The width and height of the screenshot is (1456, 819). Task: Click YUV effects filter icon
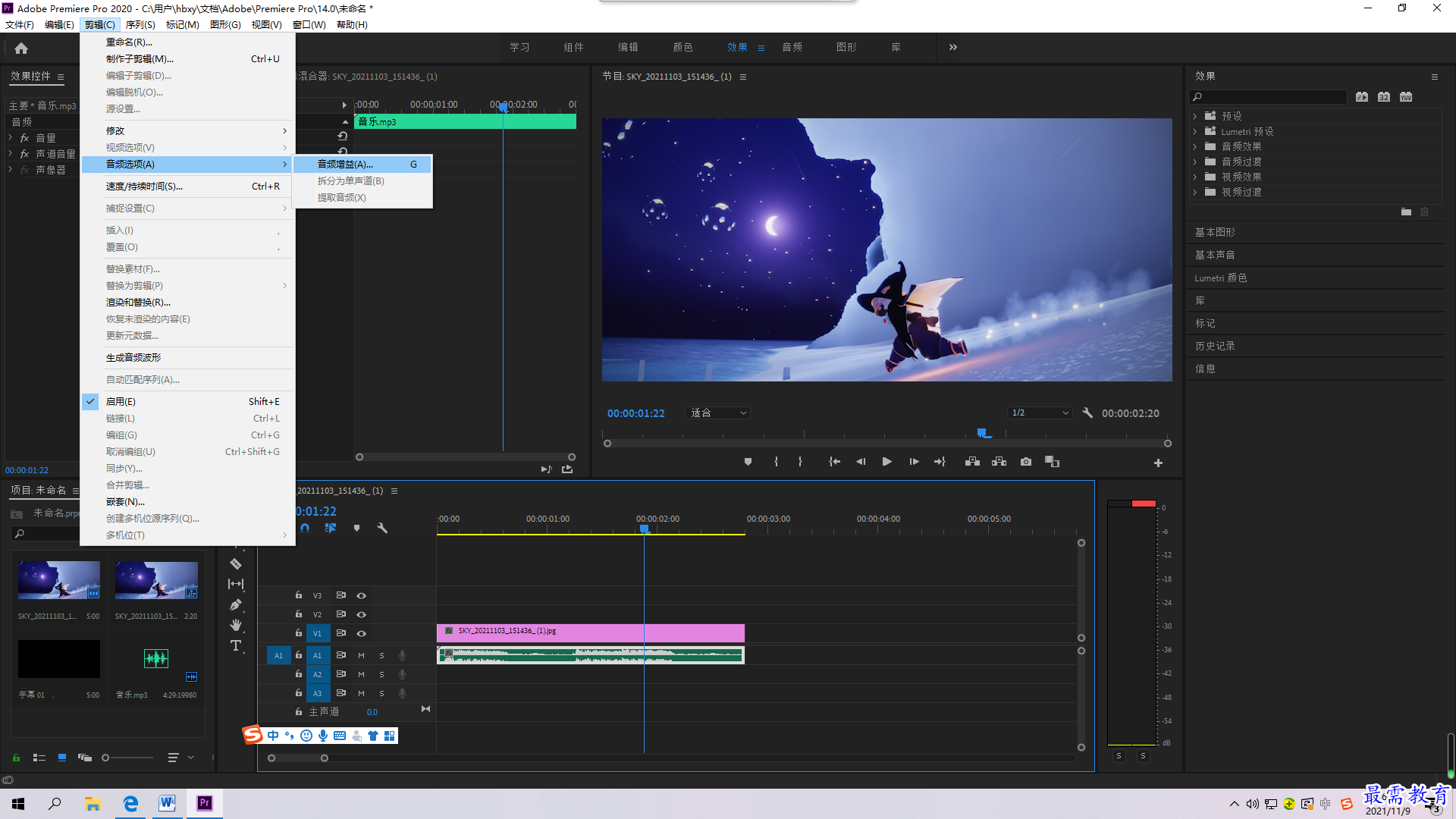[1406, 97]
